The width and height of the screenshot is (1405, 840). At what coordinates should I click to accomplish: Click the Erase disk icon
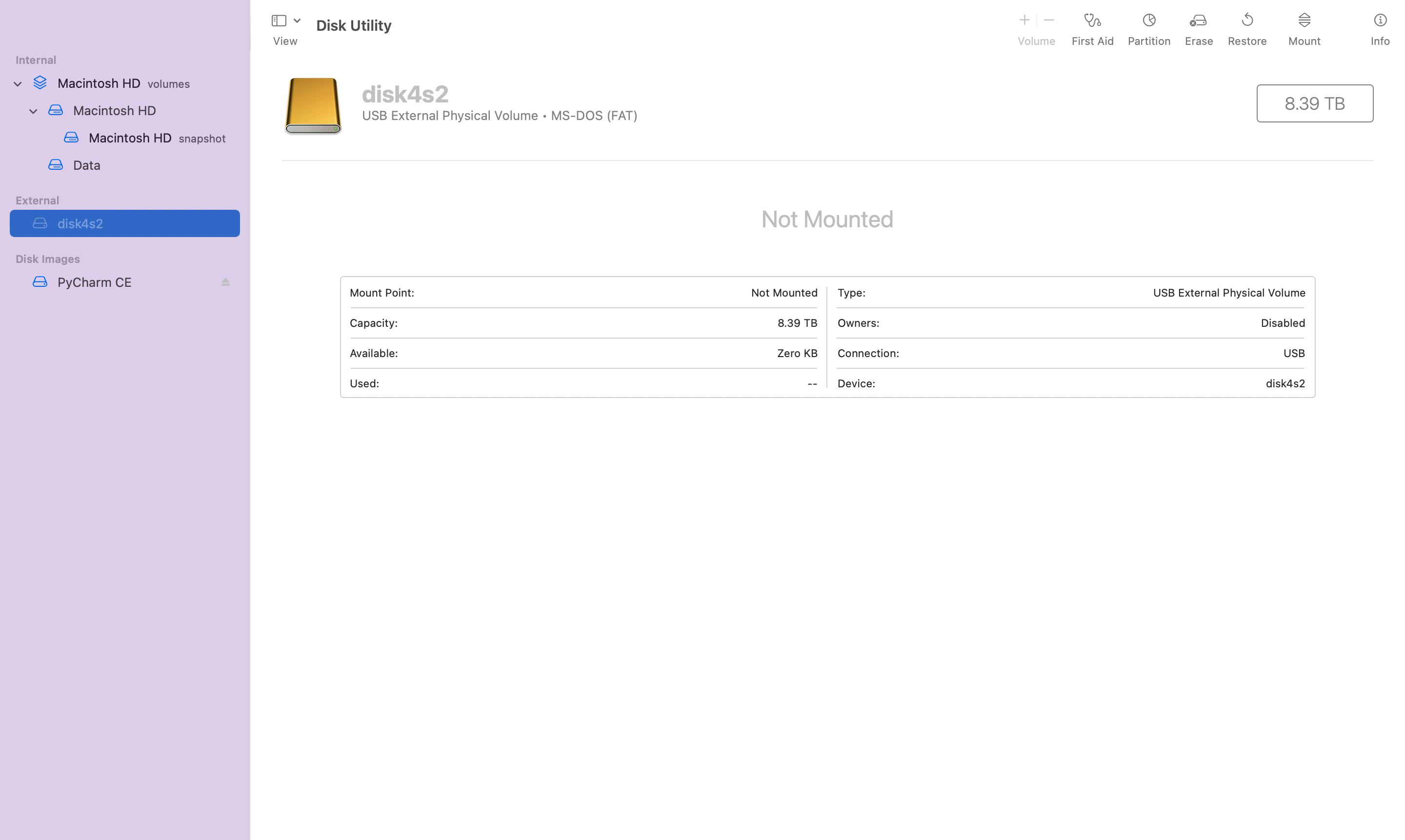[1198, 21]
